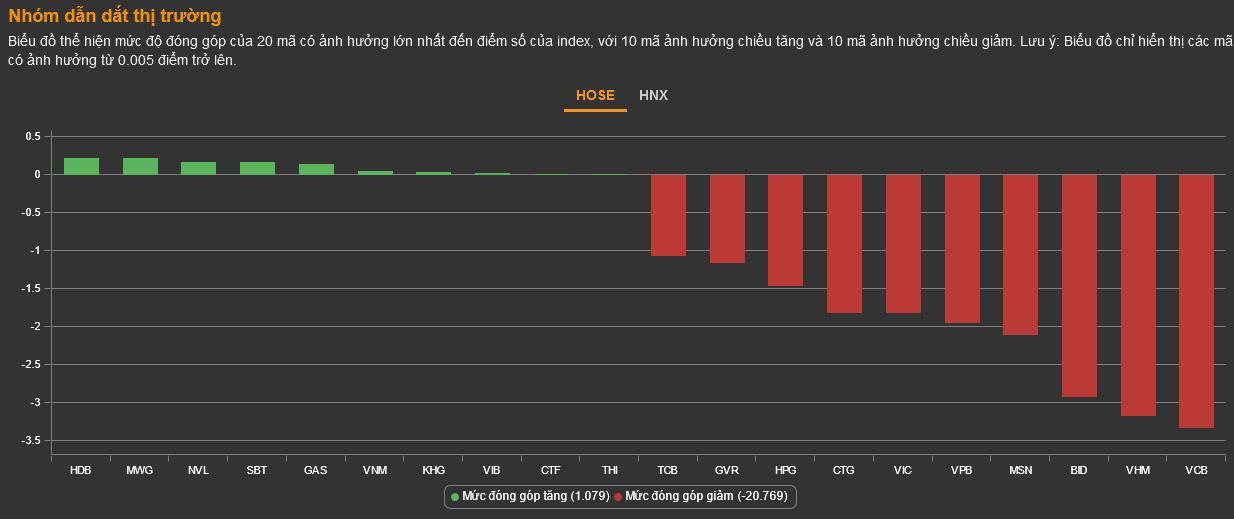Click the NVL green bar
The image size is (1234, 519).
198,168
